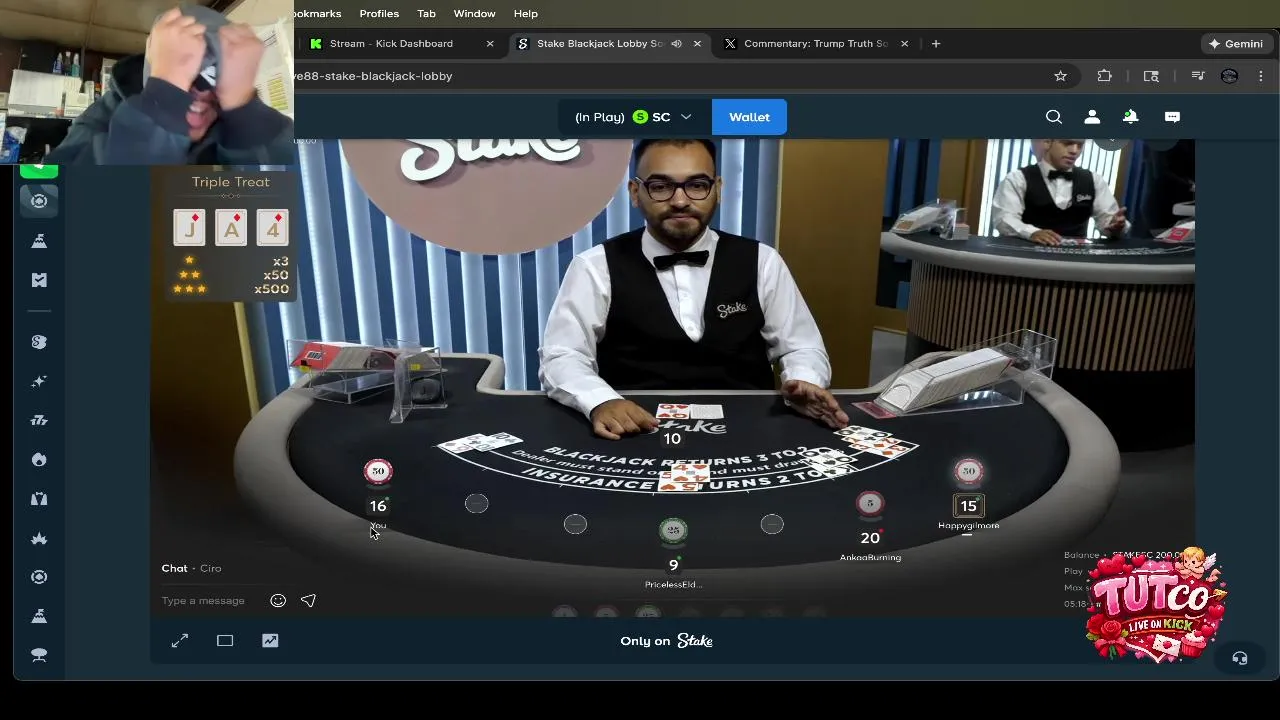Click the AnkaaBurning player name

(870, 557)
